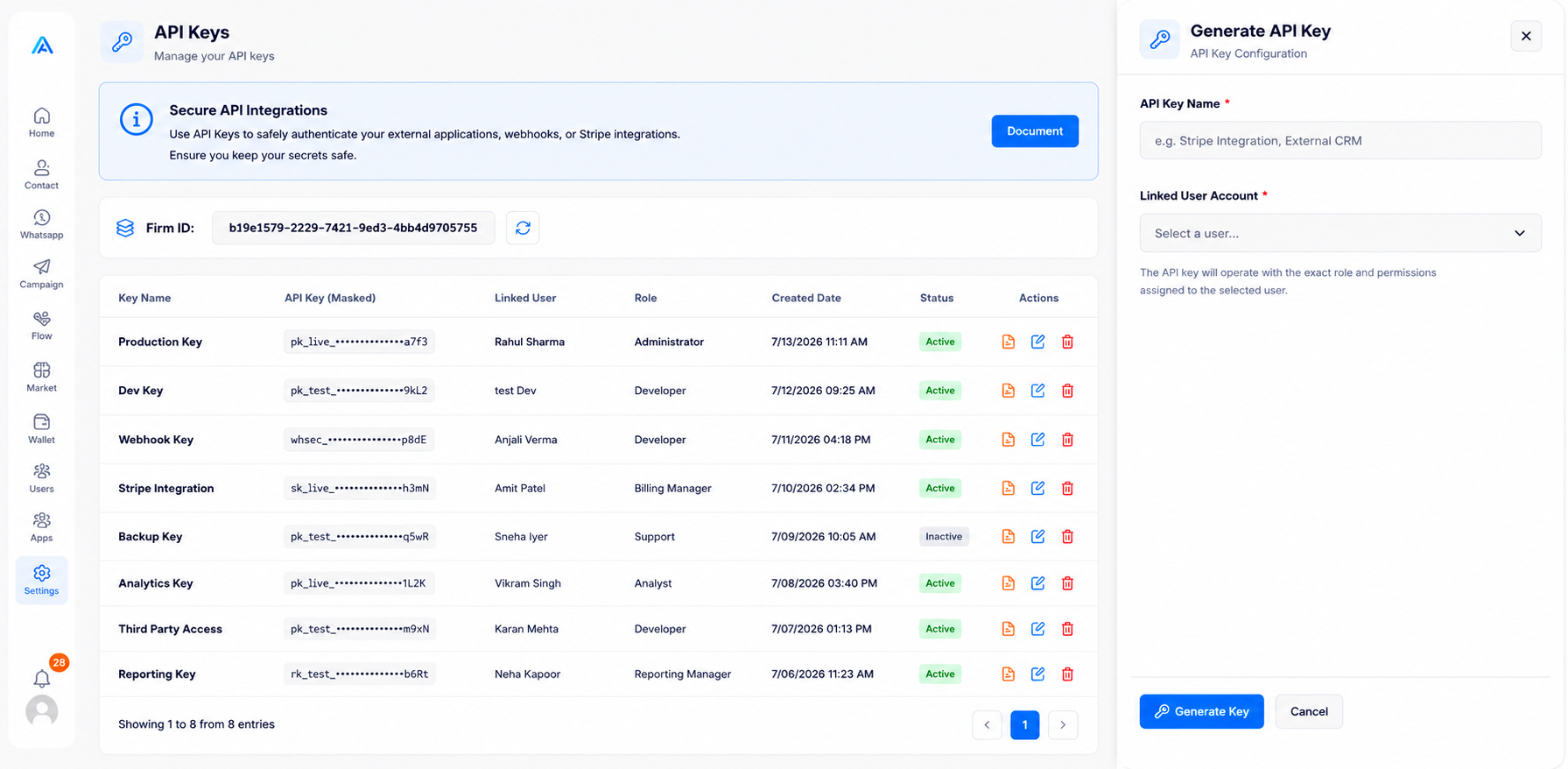View document icon for Production Key
1568x769 pixels.
[1009, 342]
